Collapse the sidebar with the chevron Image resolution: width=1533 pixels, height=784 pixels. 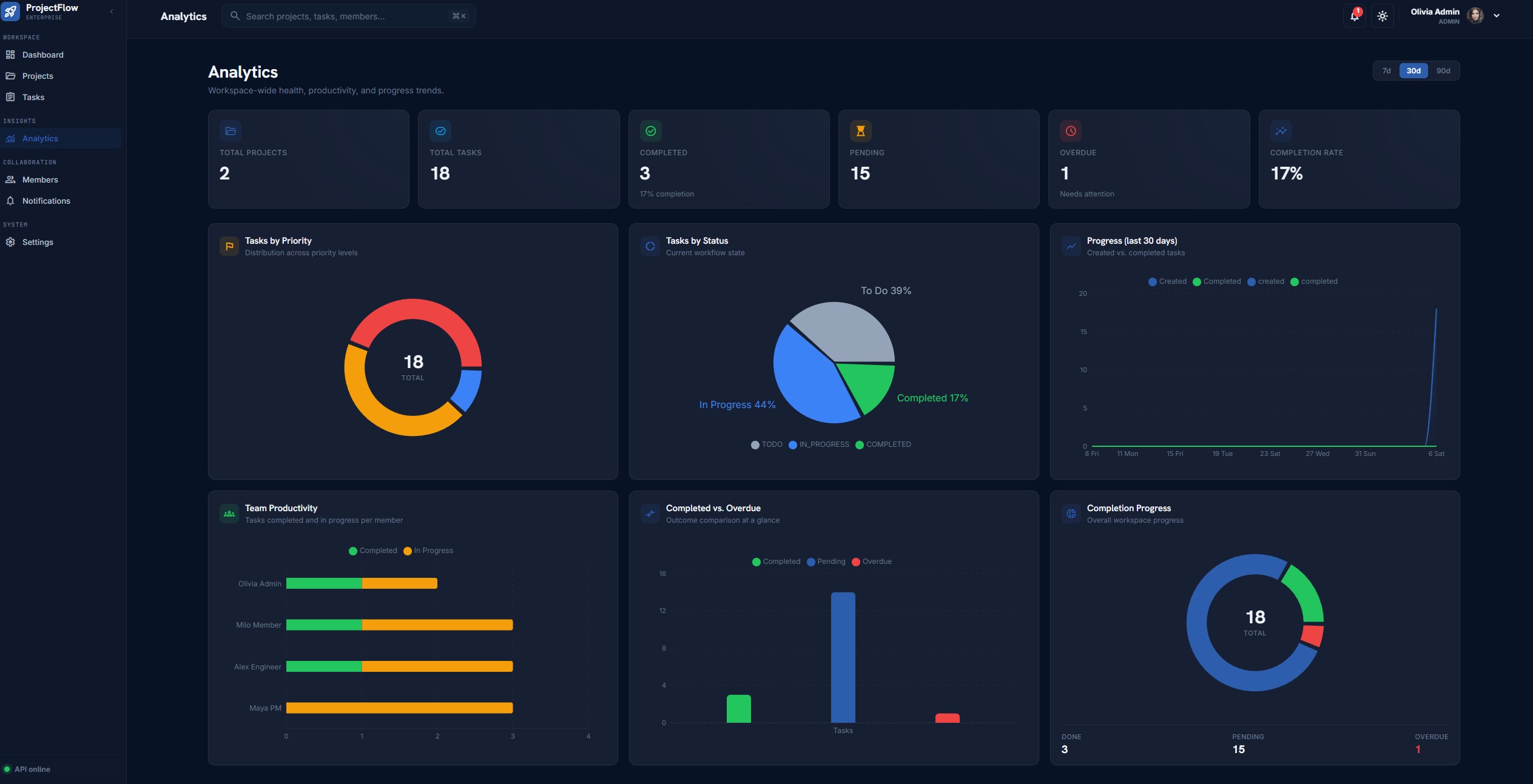112,12
